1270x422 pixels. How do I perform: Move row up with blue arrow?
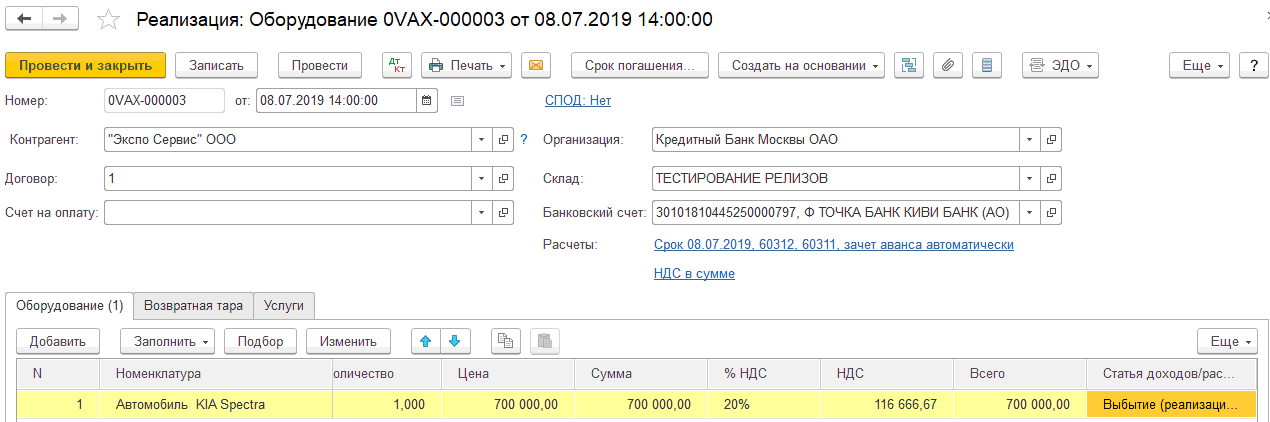click(426, 341)
